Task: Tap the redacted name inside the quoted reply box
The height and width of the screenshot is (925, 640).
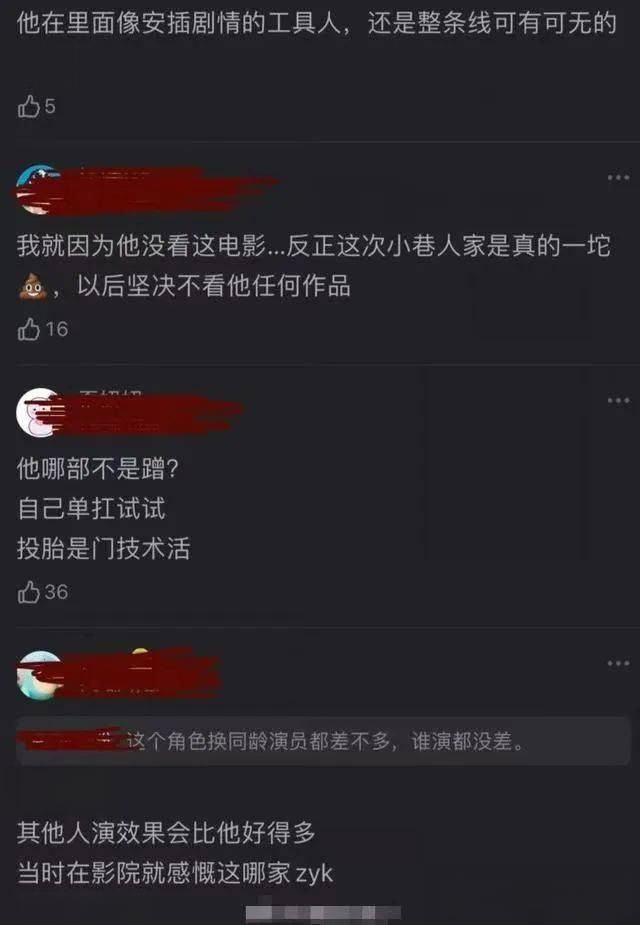Action: 72,740
